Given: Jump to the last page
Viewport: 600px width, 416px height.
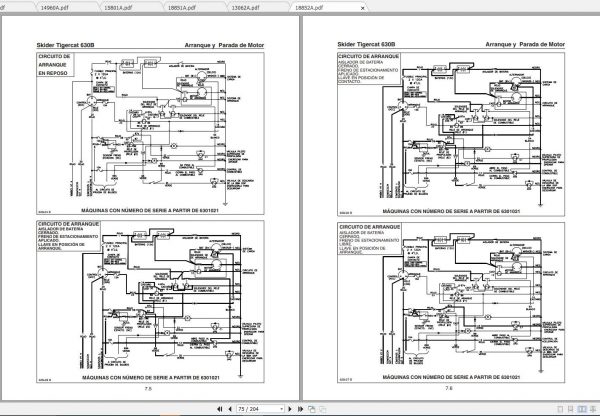Looking at the screenshot, I should pos(300,409).
